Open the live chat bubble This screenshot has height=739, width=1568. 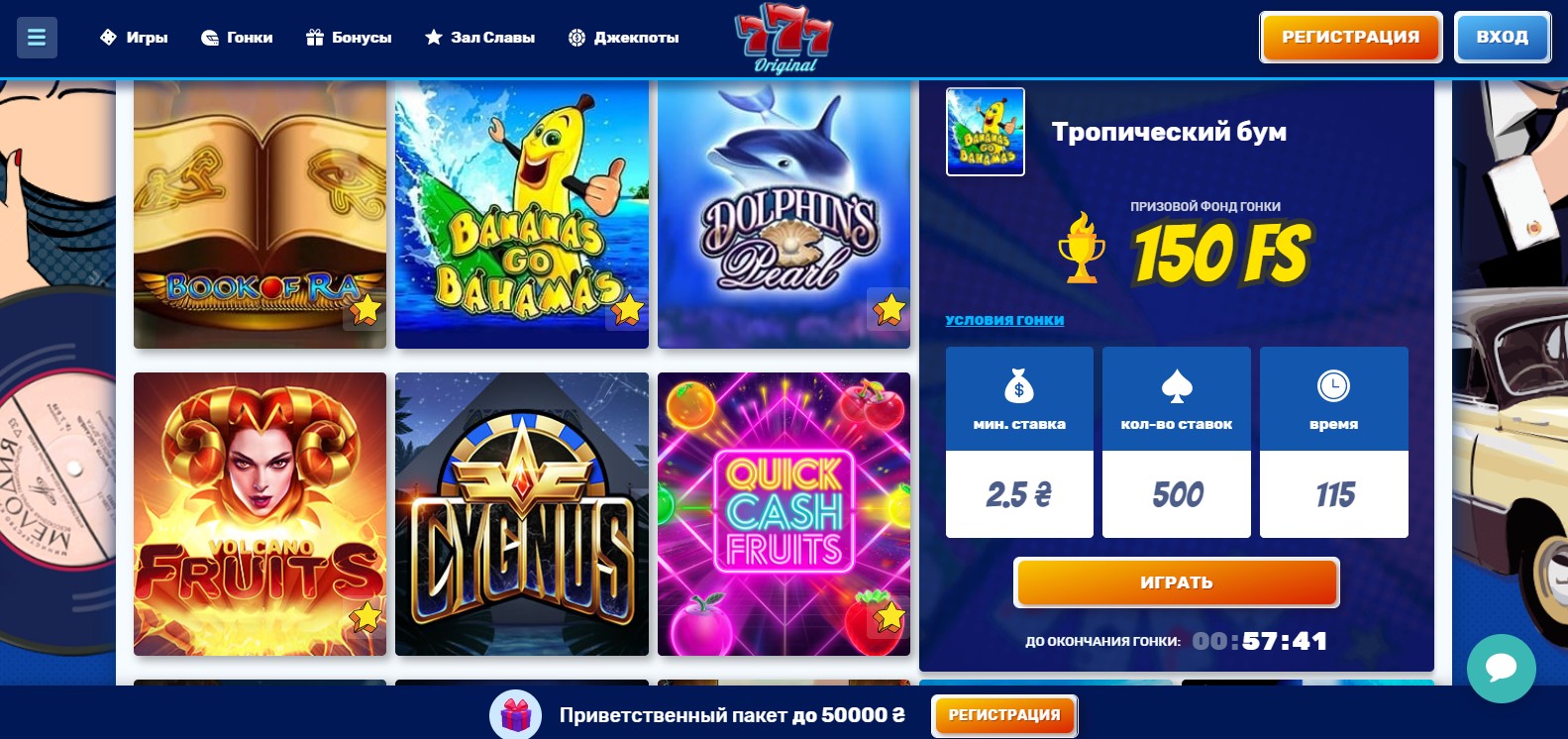click(x=1501, y=668)
